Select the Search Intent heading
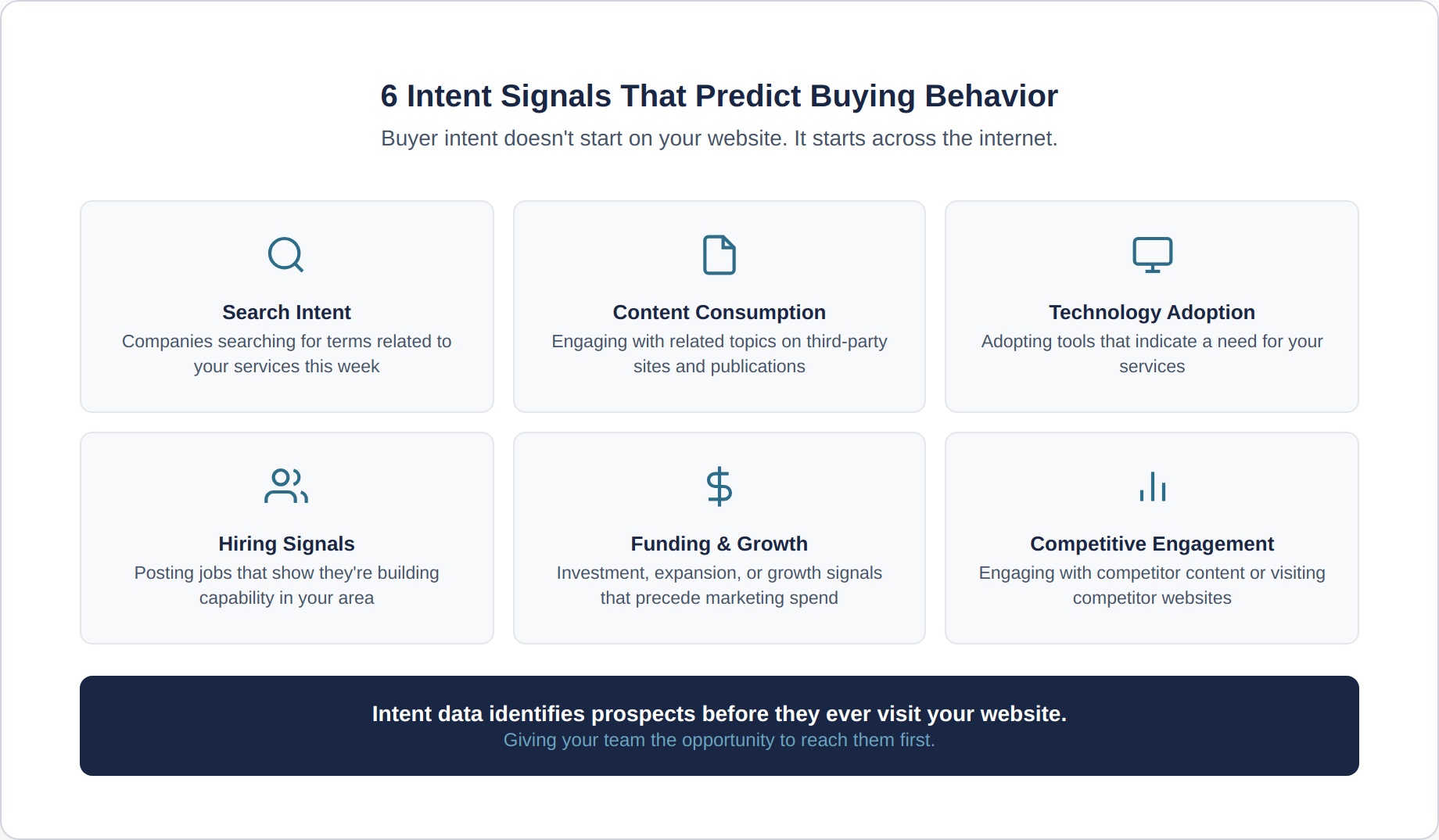This screenshot has width=1439, height=840. (286, 312)
